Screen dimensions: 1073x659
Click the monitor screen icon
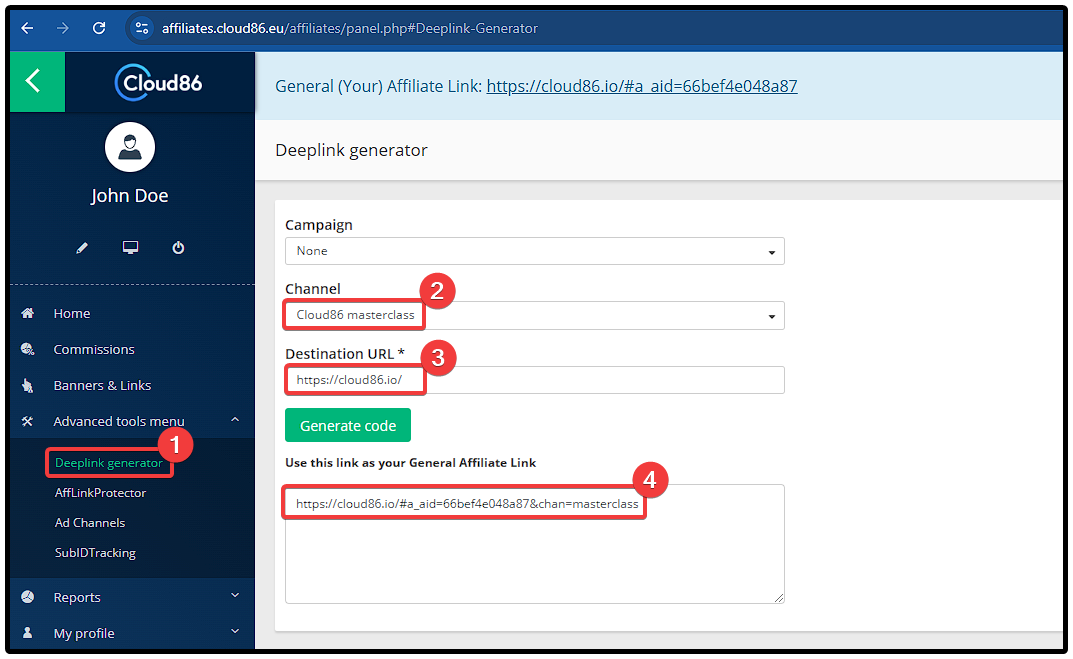[130, 248]
